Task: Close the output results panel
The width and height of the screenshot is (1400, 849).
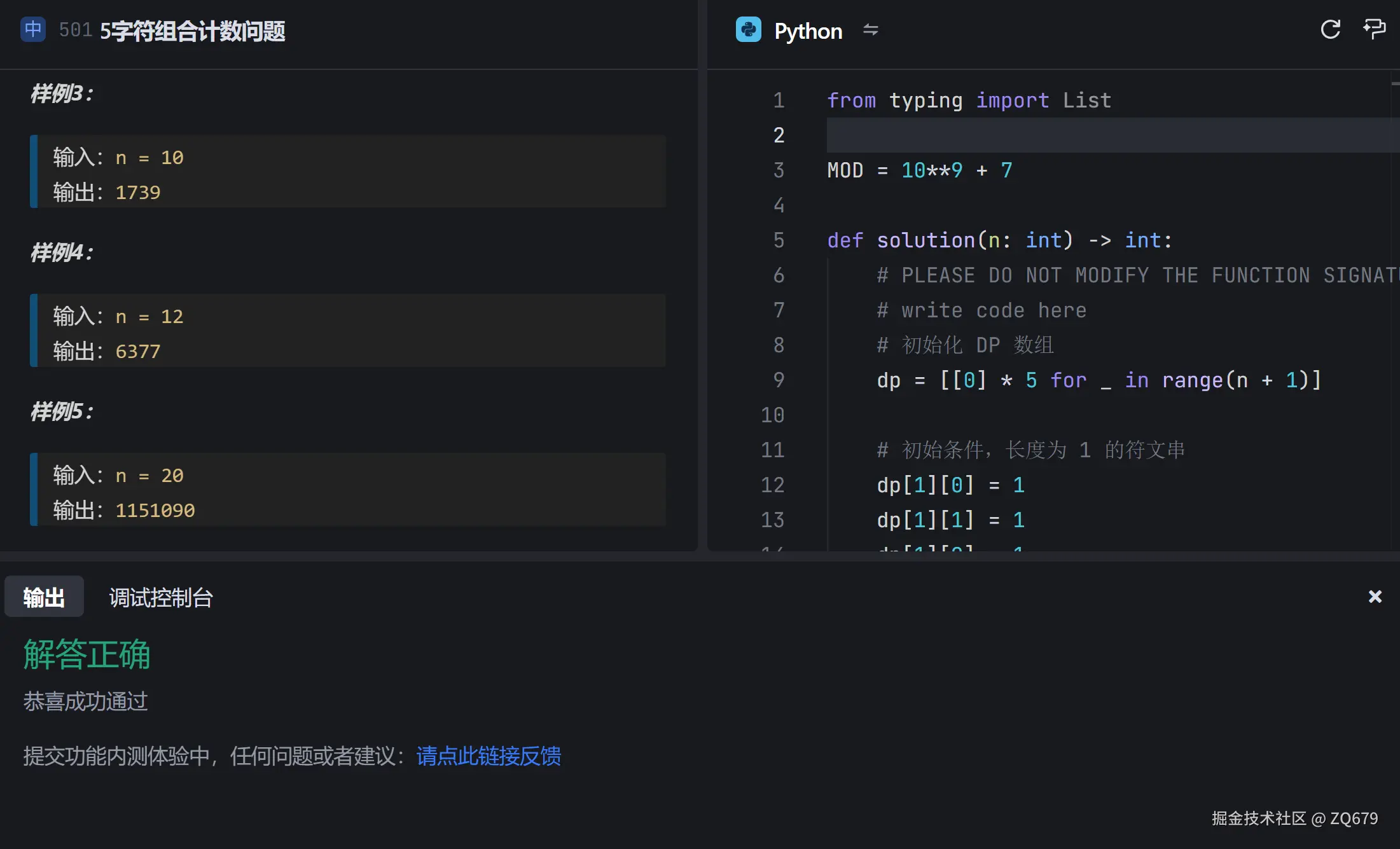Action: [1375, 597]
